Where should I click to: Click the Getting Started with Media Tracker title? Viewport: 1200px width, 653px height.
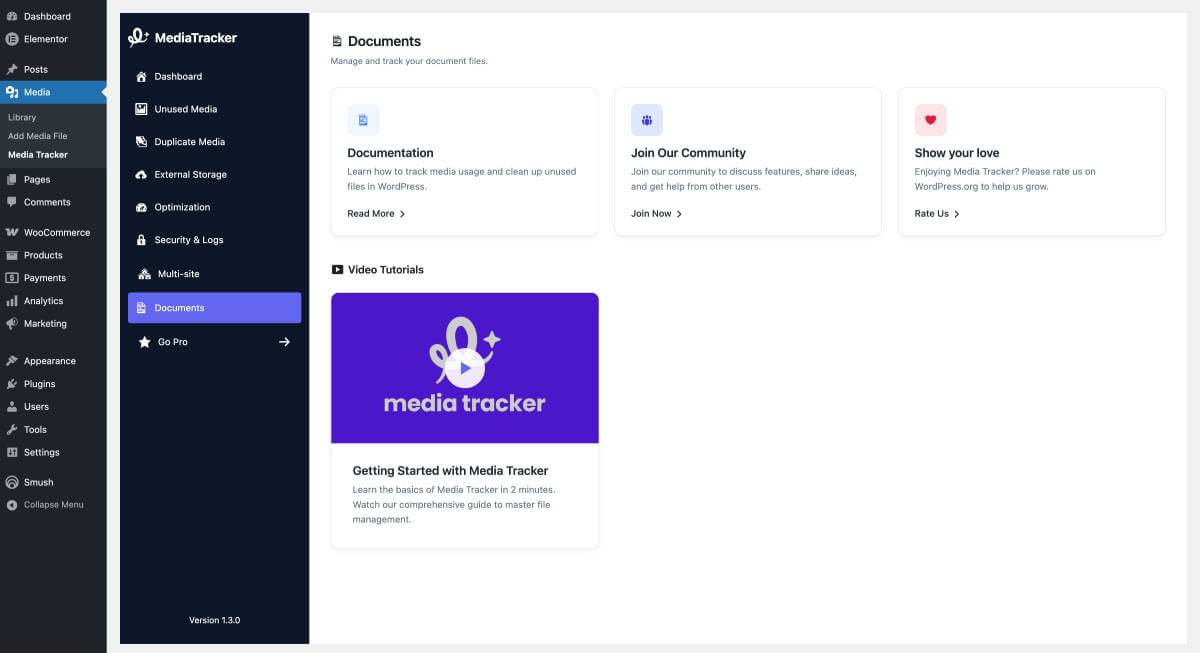pyautogui.click(x=451, y=470)
